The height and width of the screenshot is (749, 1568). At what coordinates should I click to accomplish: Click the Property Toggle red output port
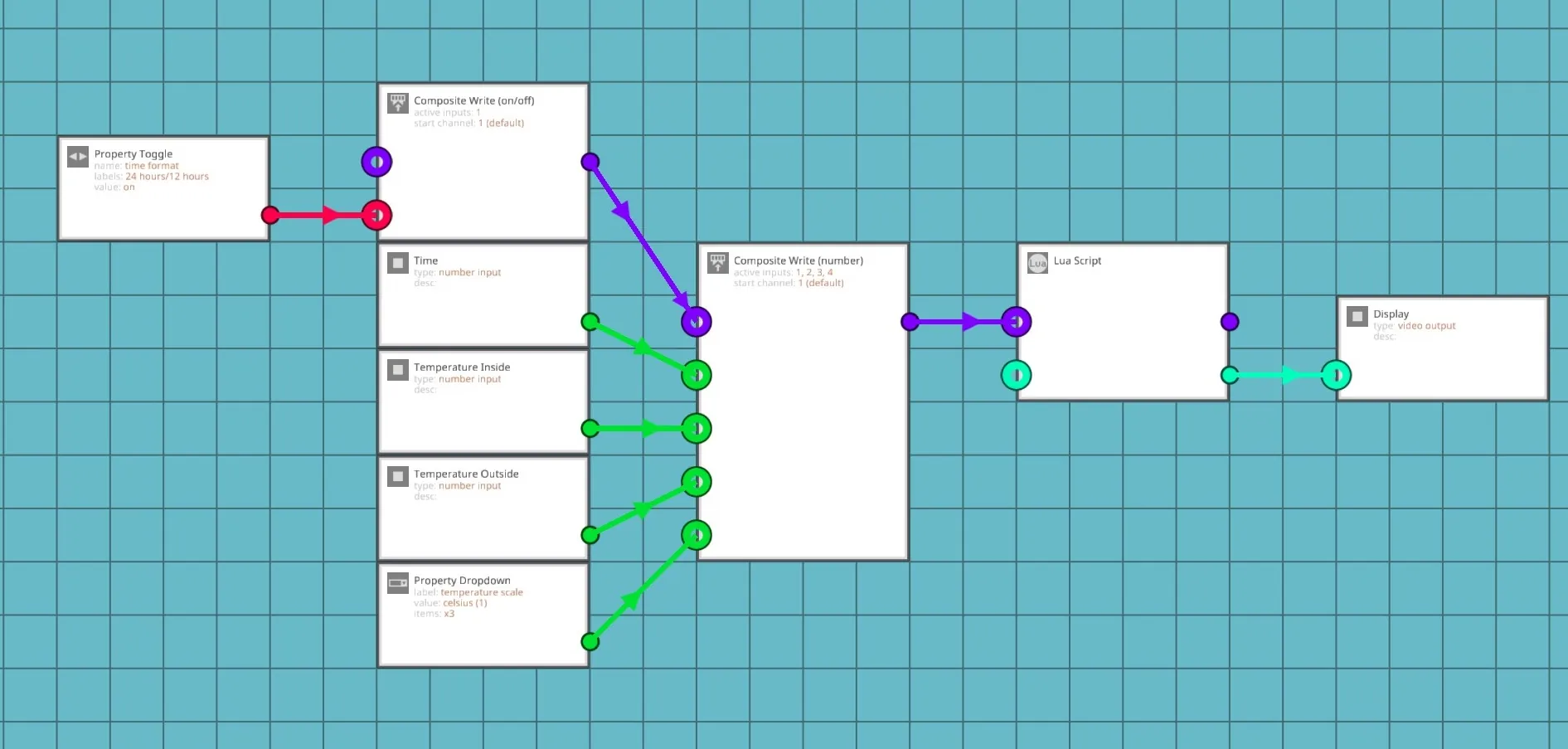click(270, 216)
